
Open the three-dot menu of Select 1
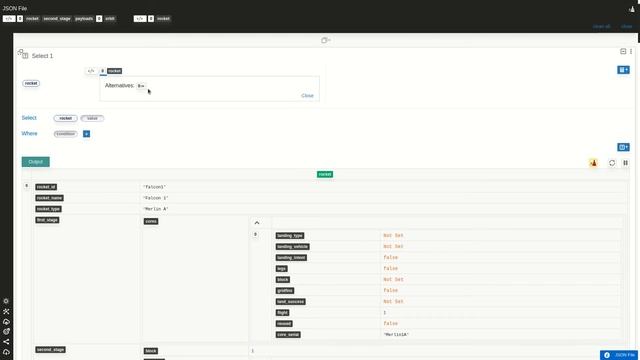(x=631, y=51)
